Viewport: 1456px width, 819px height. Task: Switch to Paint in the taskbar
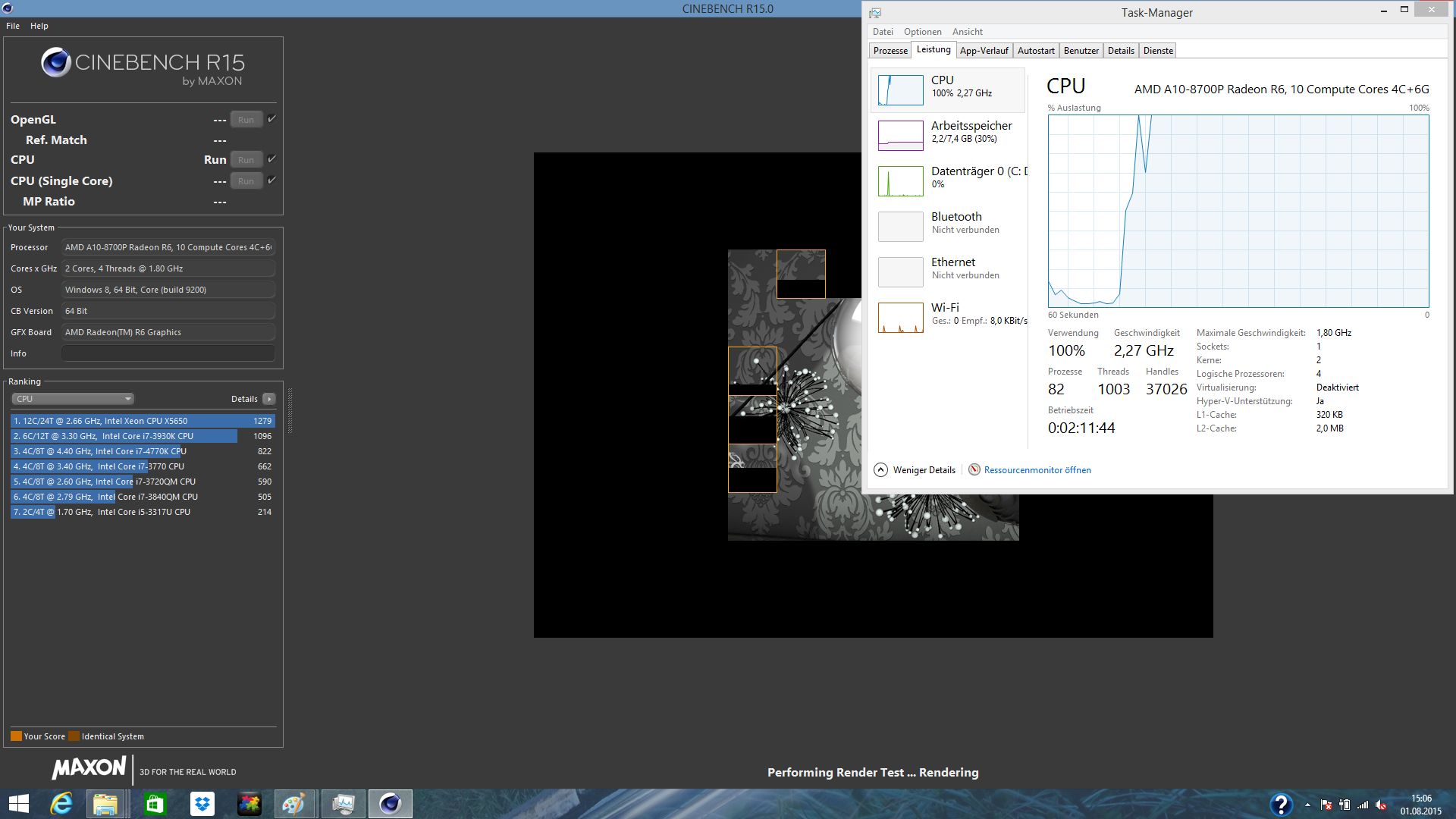click(x=295, y=804)
